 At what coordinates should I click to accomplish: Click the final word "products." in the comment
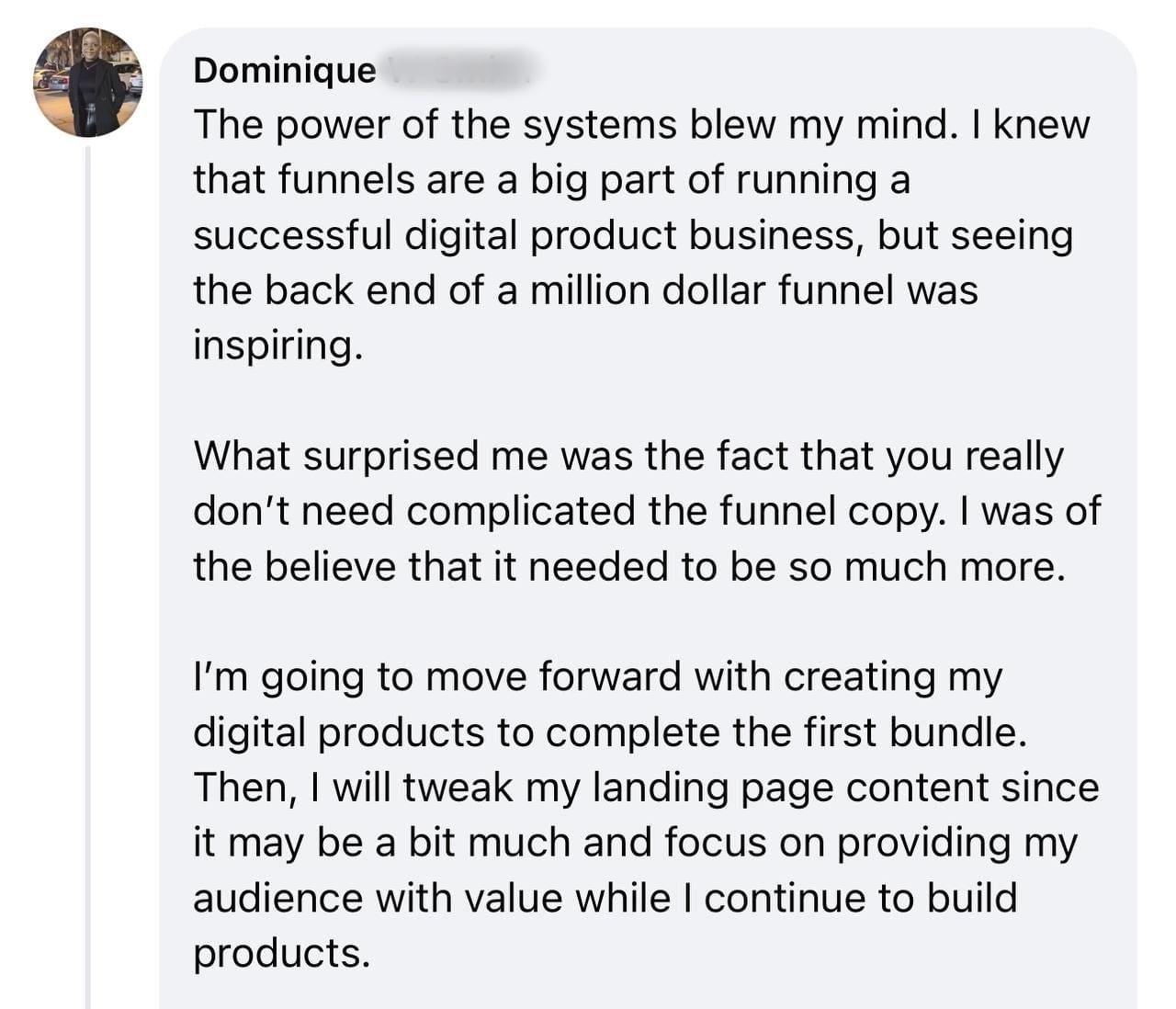(281, 952)
